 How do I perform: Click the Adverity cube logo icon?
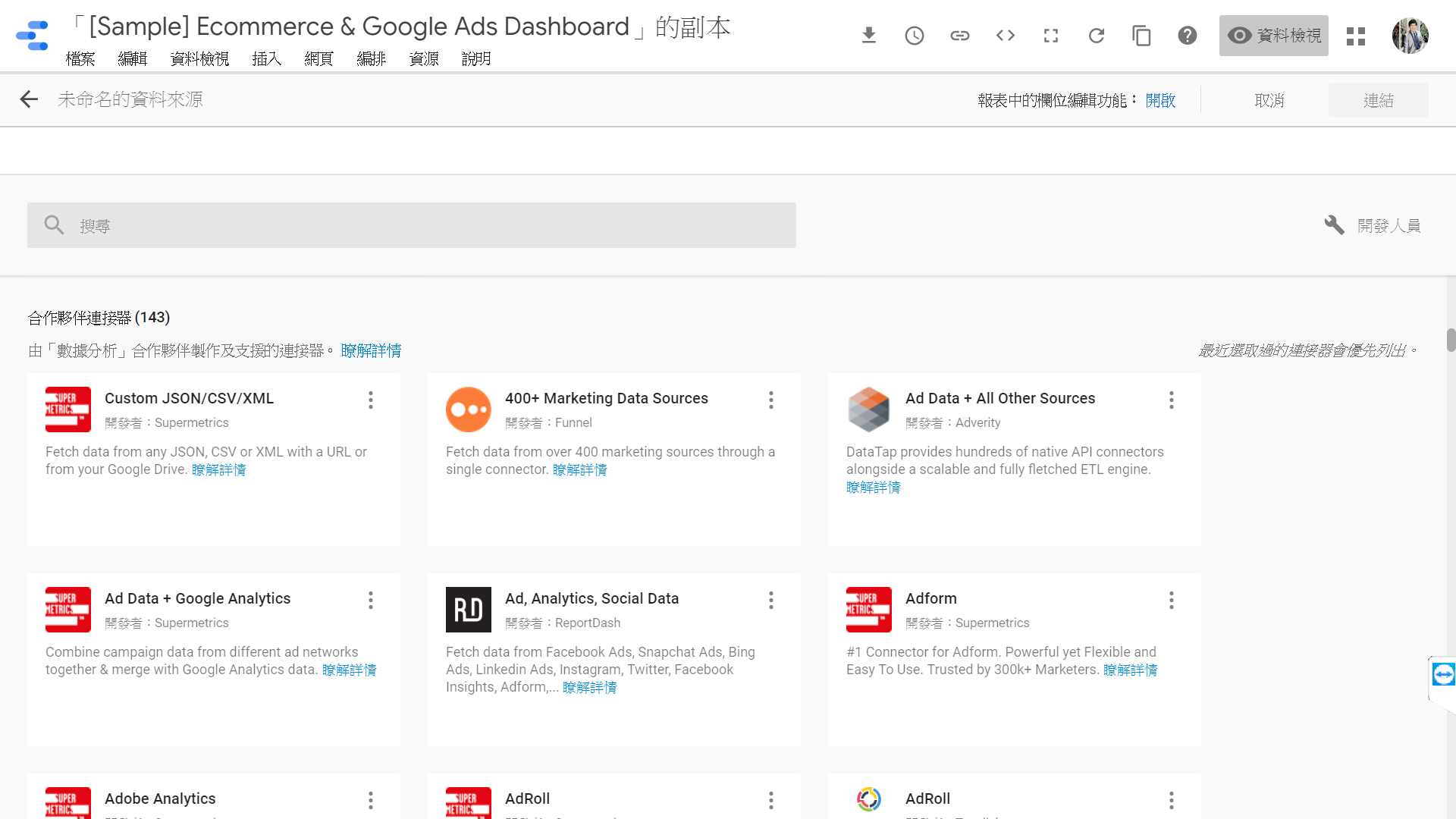(x=869, y=409)
